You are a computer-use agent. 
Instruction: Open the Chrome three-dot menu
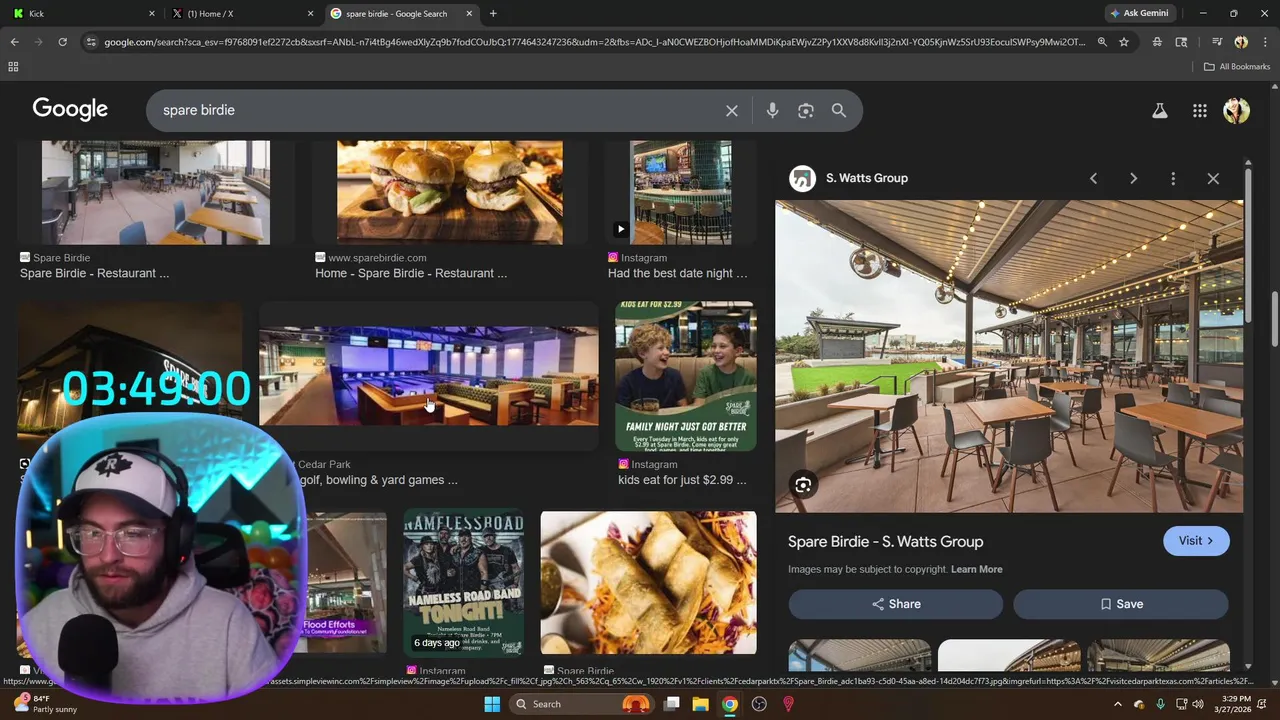(1265, 42)
